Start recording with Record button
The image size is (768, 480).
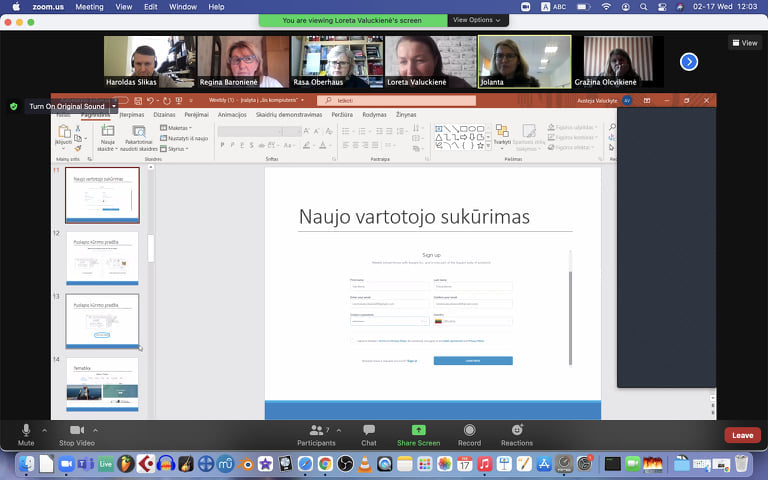(469, 434)
